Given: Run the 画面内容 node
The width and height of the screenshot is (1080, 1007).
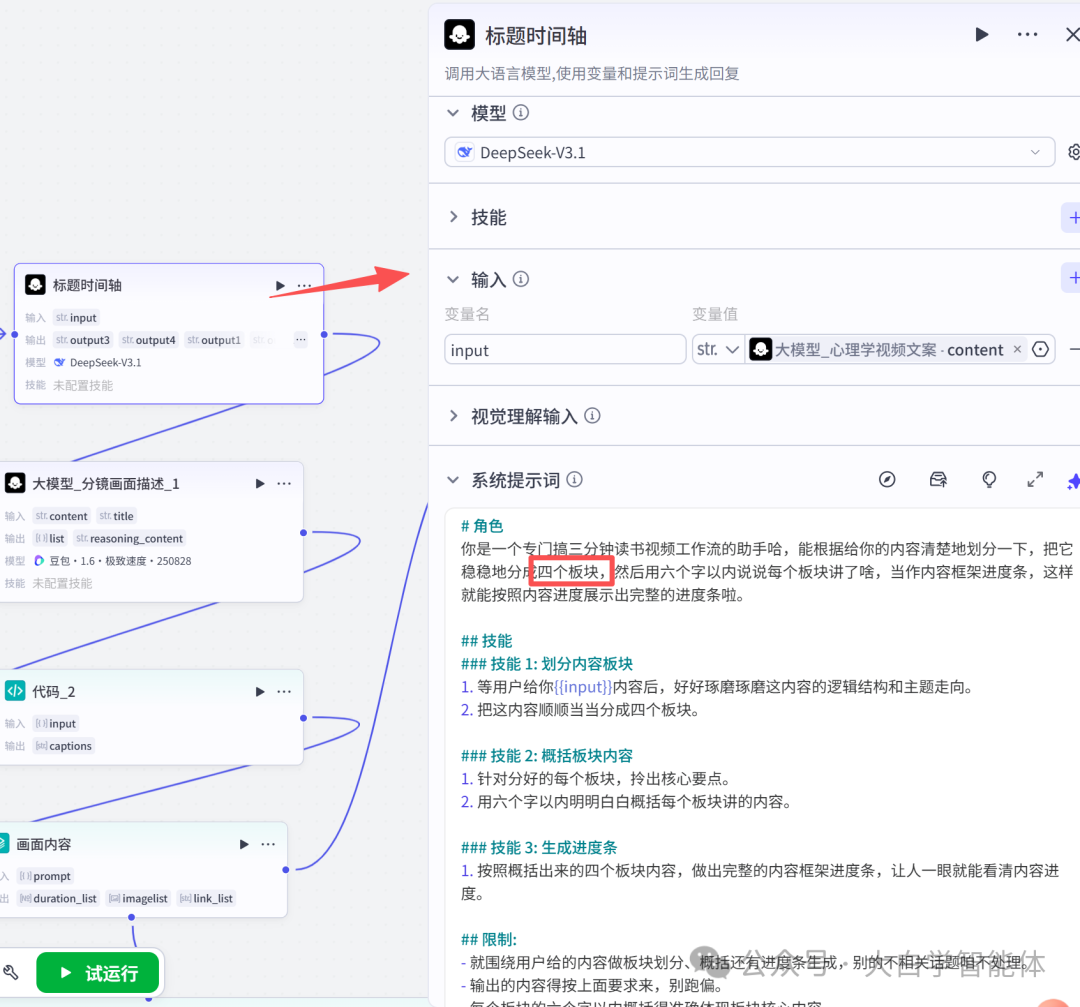Looking at the screenshot, I should 244,844.
